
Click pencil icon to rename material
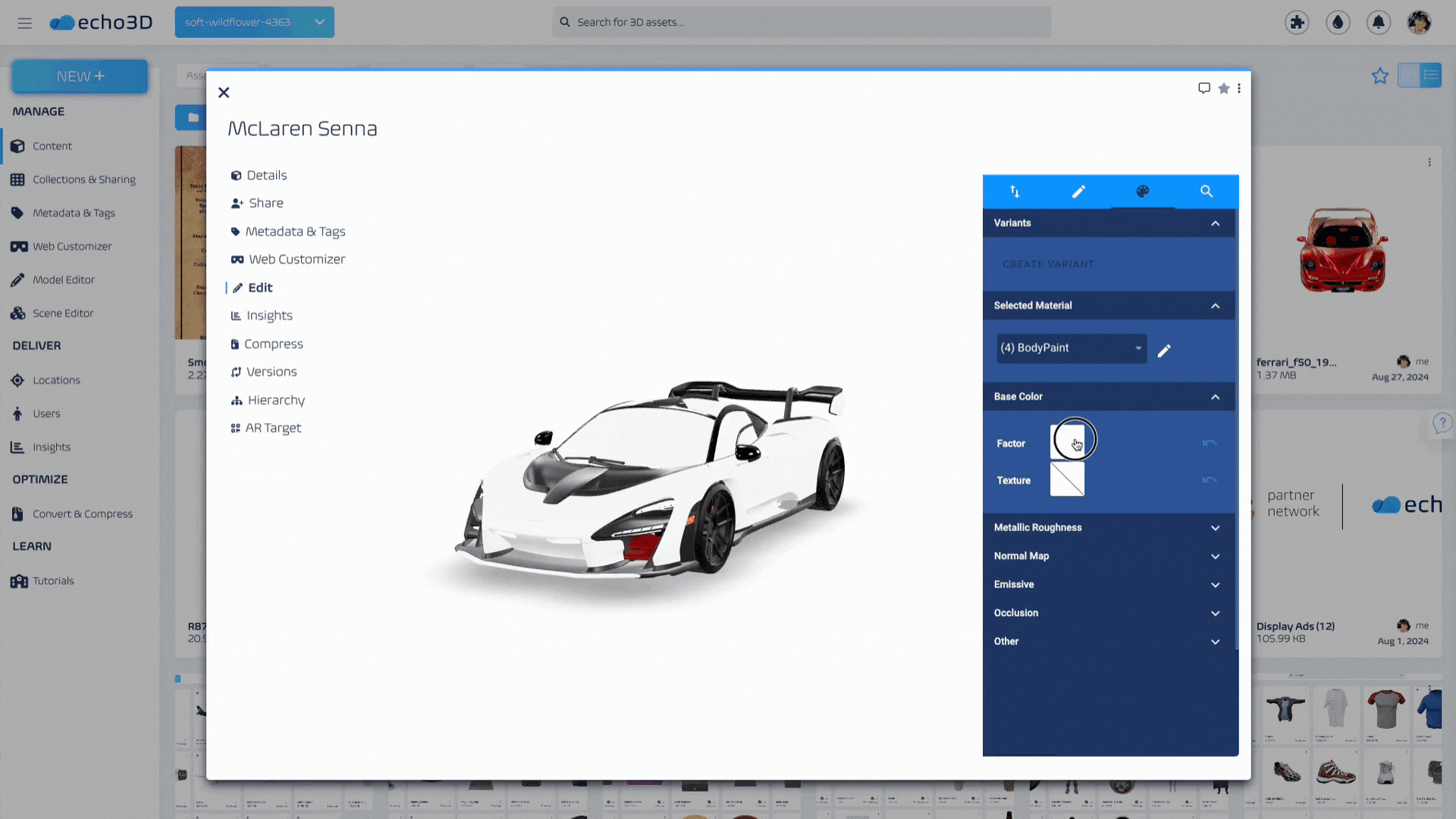[1164, 350]
